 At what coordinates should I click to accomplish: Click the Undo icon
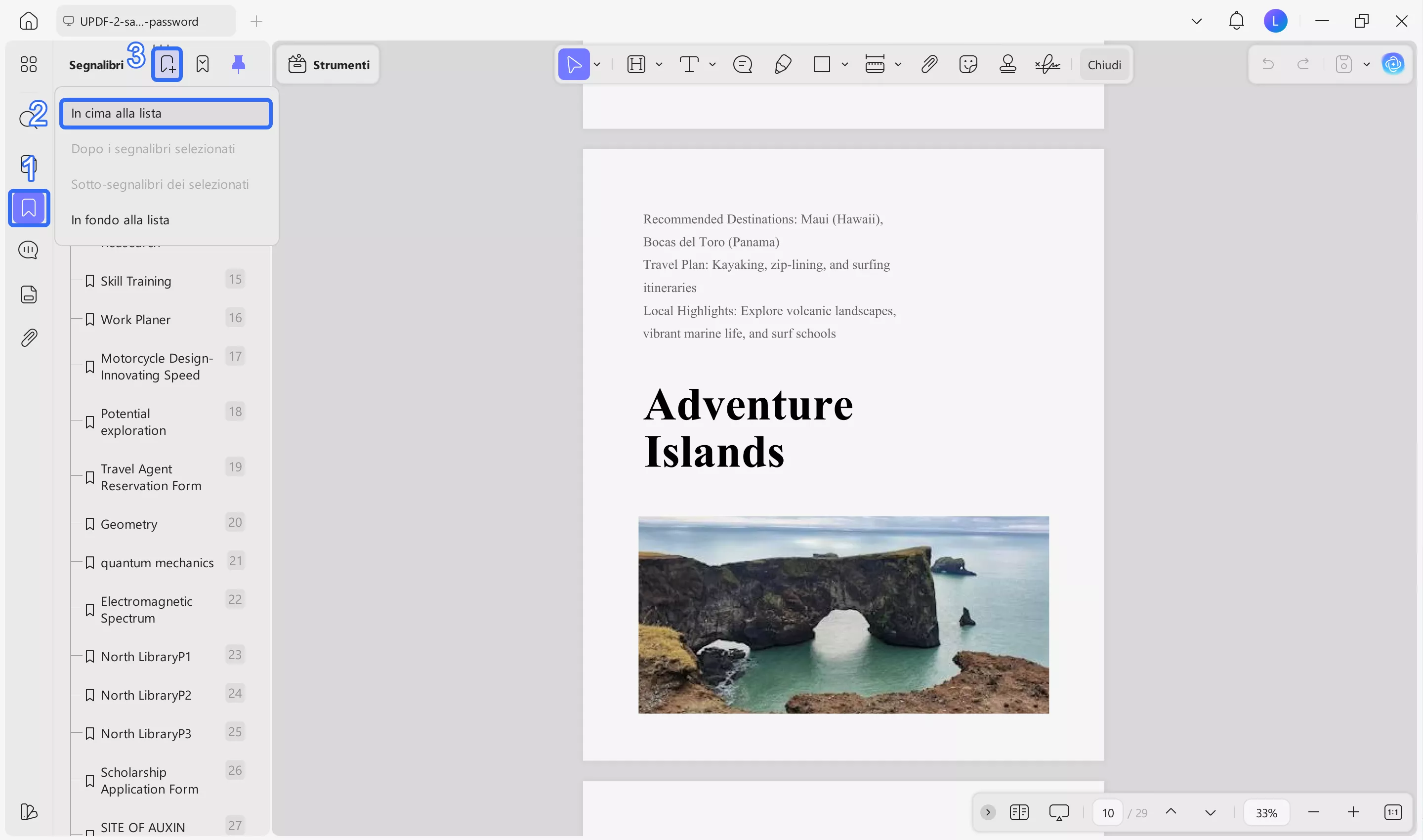tap(1268, 64)
